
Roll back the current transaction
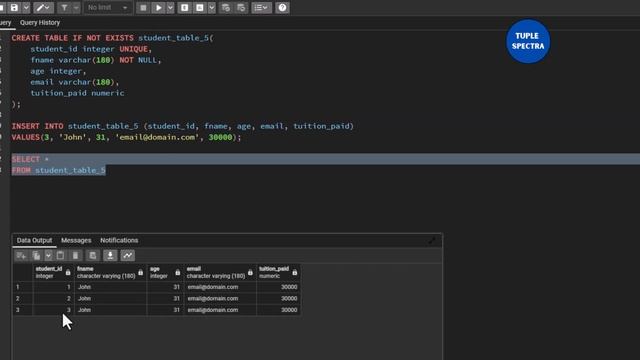[x=241, y=7]
